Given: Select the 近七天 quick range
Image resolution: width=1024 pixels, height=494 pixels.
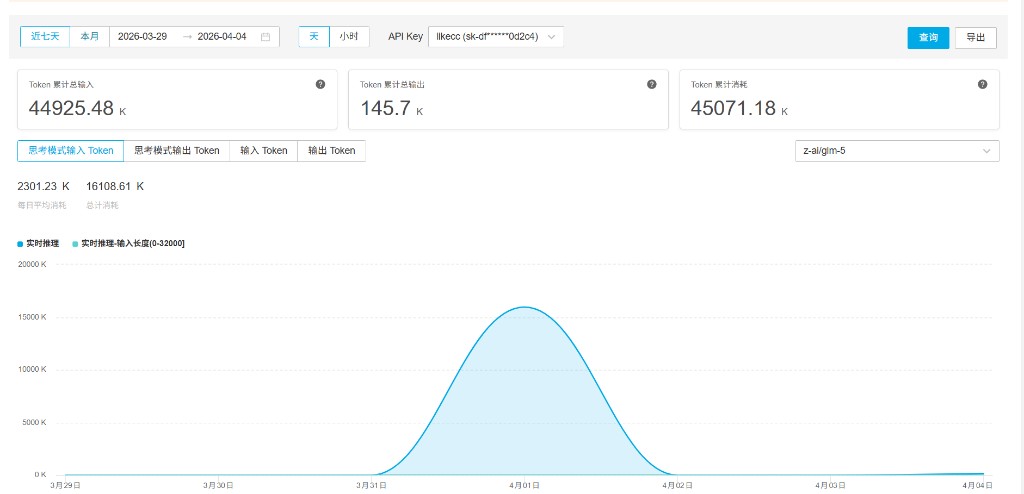Looking at the screenshot, I should tap(45, 37).
